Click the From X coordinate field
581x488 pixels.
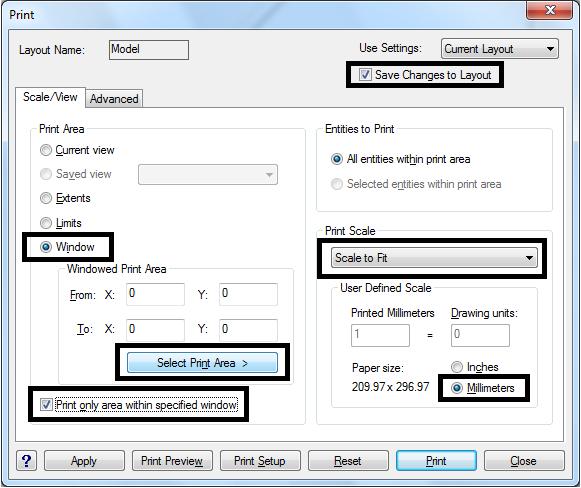point(155,294)
